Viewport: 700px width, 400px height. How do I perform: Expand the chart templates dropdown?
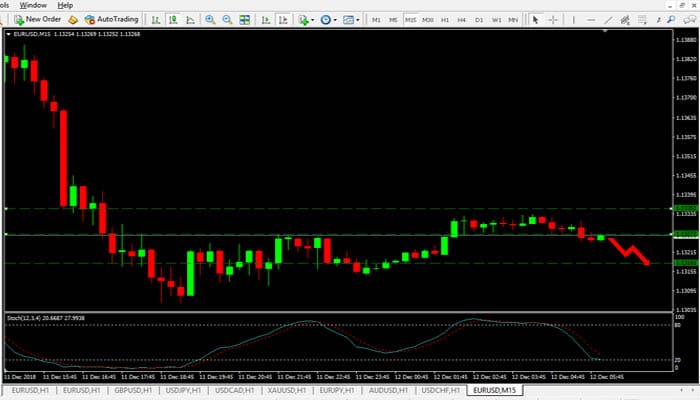360,19
